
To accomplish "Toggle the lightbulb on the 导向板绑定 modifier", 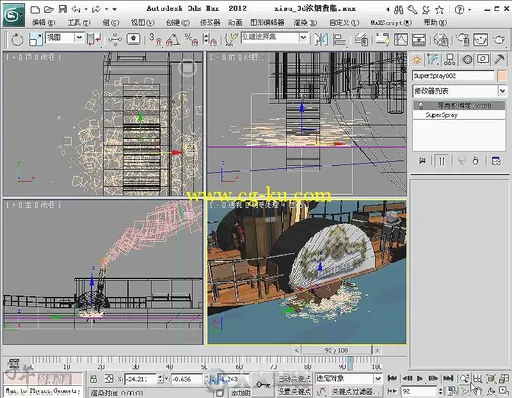I will 420,105.
